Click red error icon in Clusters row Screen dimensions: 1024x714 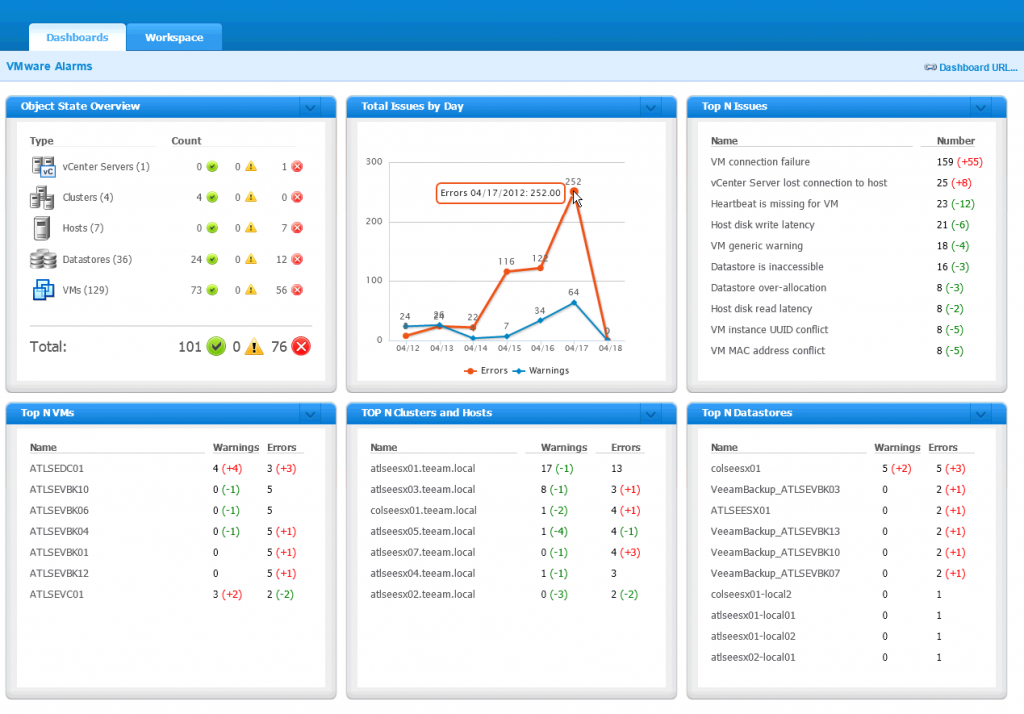click(x=297, y=197)
